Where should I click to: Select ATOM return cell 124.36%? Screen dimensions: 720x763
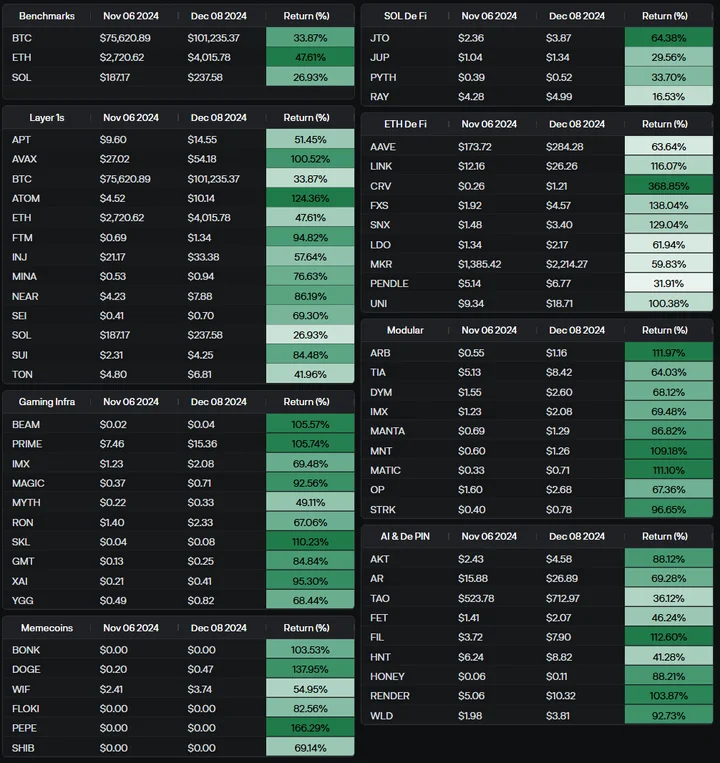pyautogui.click(x=310, y=199)
